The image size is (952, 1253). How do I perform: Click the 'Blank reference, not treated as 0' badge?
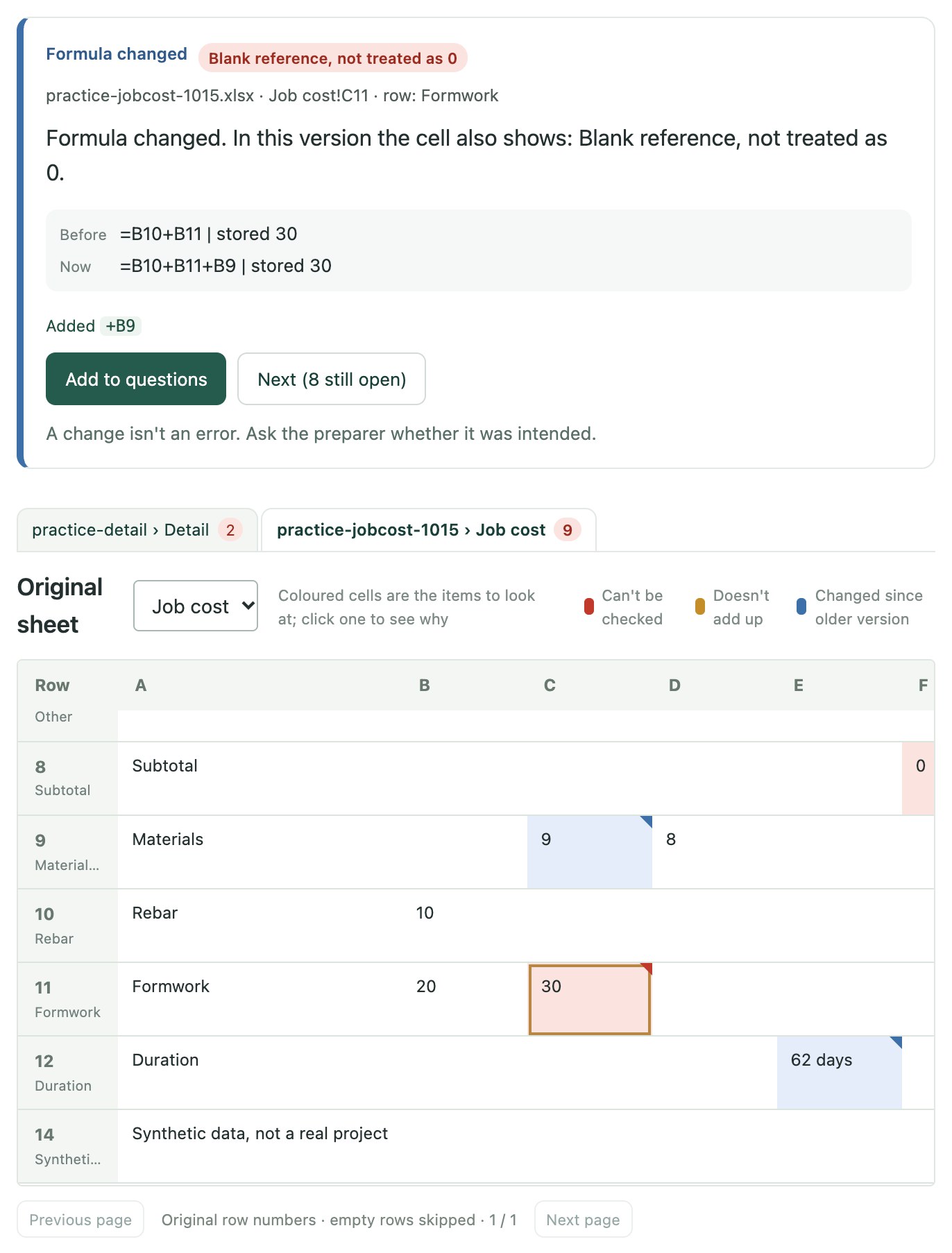tap(333, 58)
